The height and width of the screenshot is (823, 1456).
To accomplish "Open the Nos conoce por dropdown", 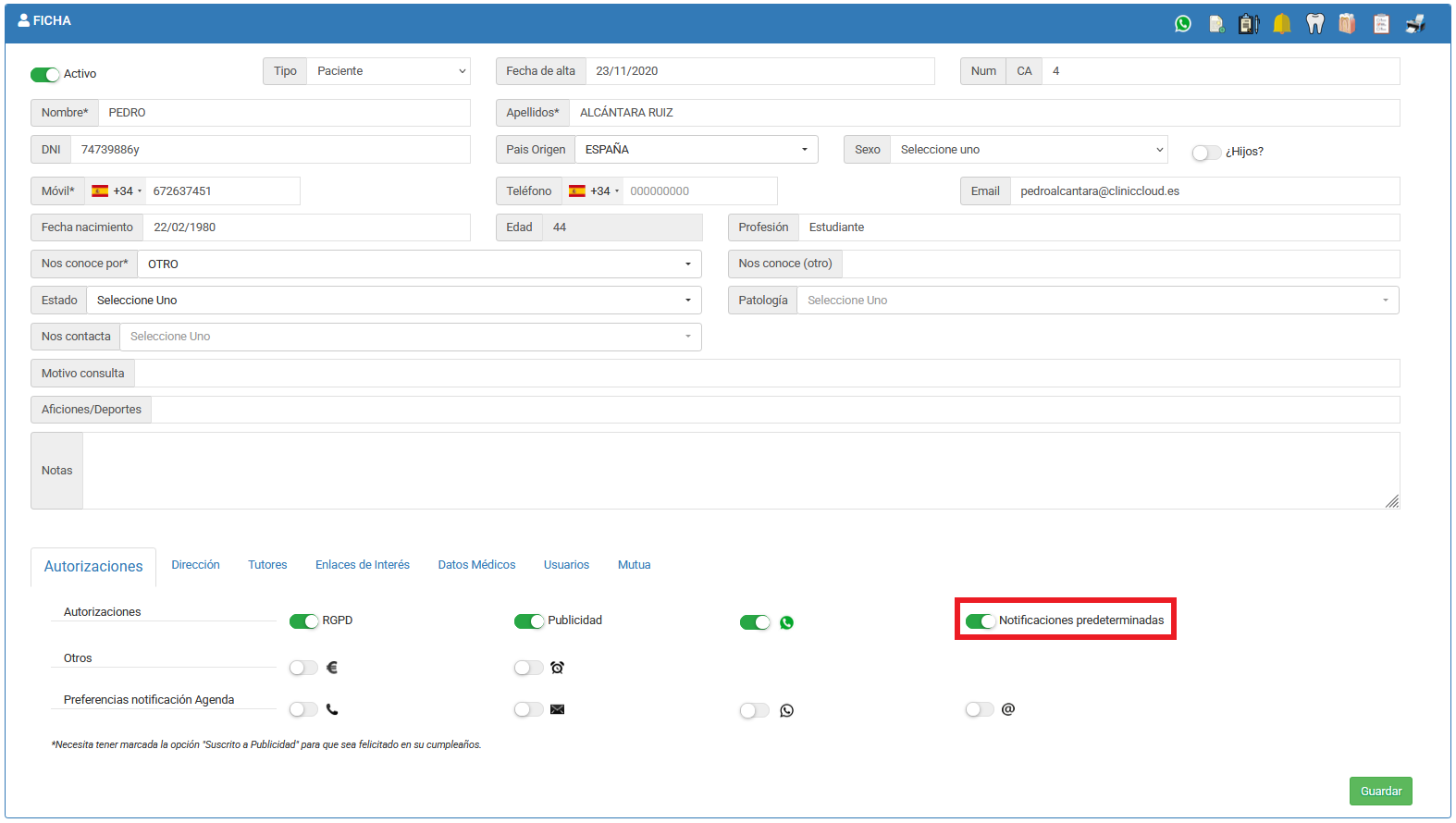I will [x=419, y=264].
